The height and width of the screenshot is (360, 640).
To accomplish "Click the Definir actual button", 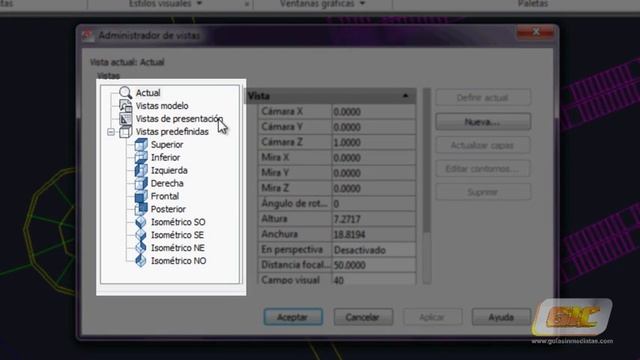I will point(483,98).
